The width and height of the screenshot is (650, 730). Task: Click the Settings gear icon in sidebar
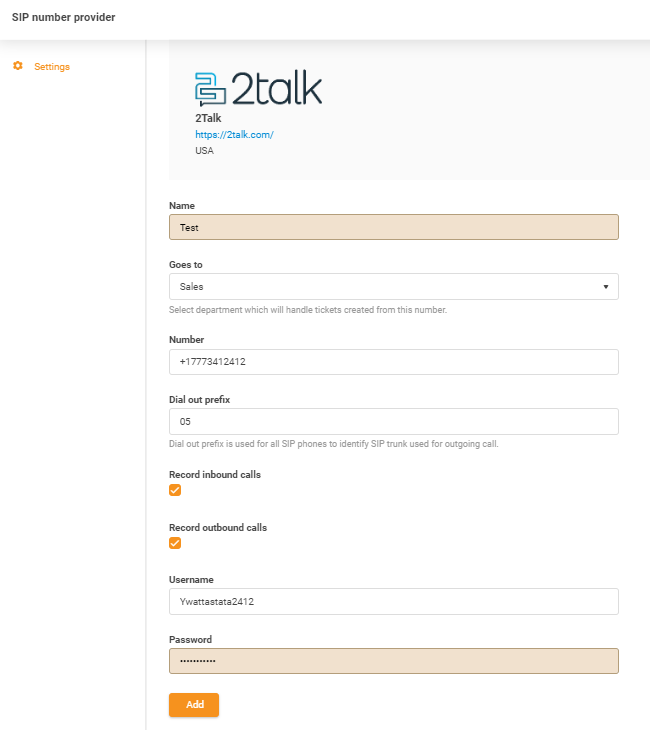(17, 66)
